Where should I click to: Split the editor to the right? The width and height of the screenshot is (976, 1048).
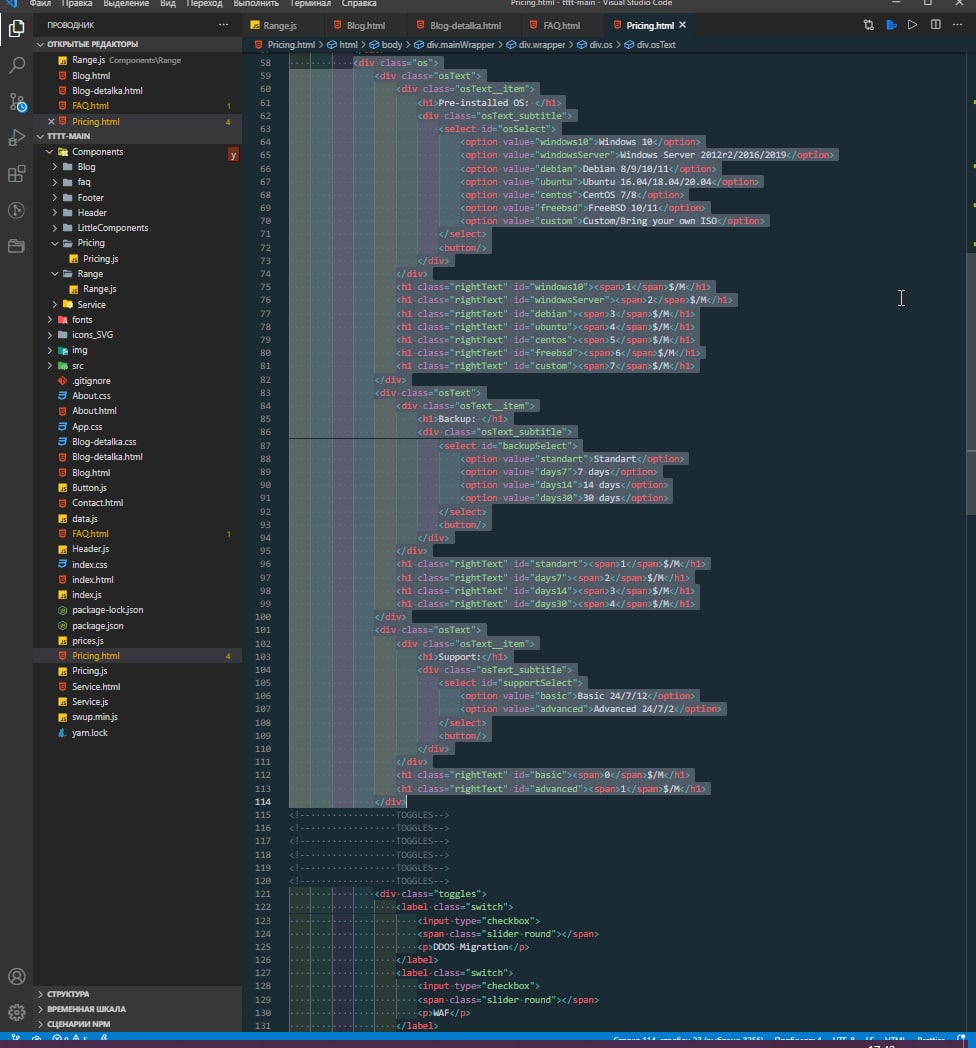(x=936, y=25)
